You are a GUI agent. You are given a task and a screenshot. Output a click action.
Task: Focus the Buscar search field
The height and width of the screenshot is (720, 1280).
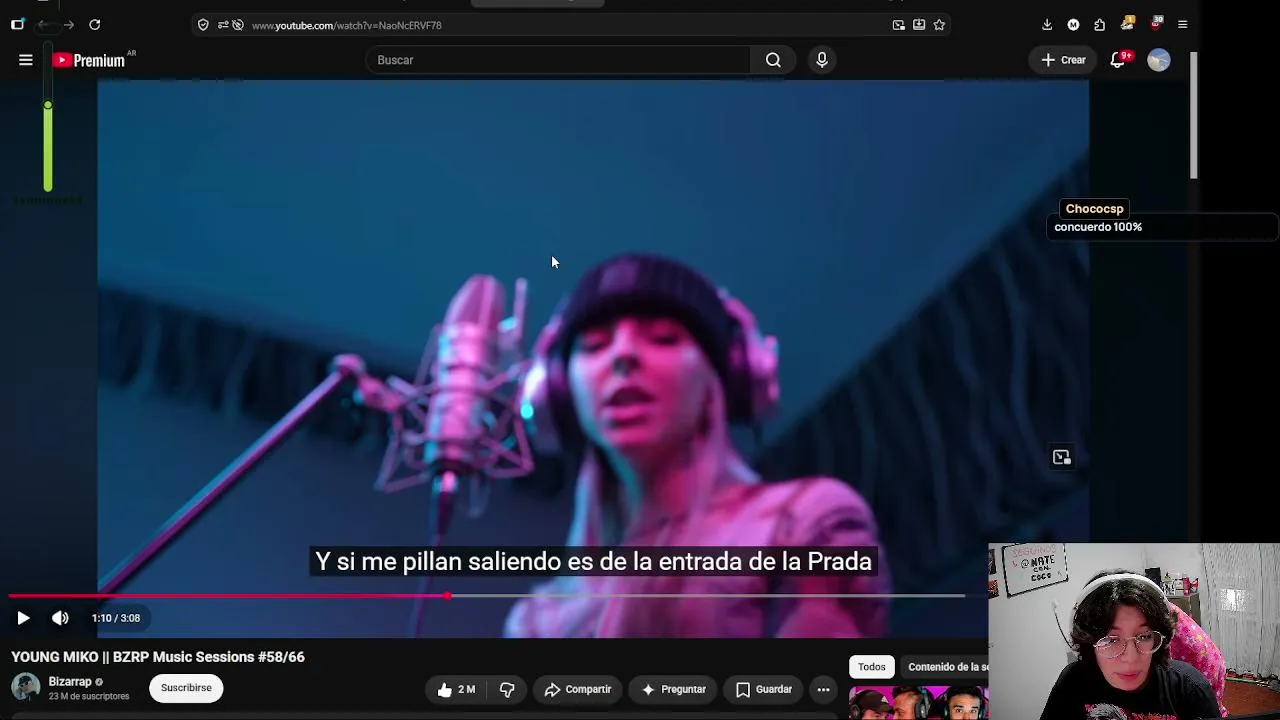click(559, 60)
